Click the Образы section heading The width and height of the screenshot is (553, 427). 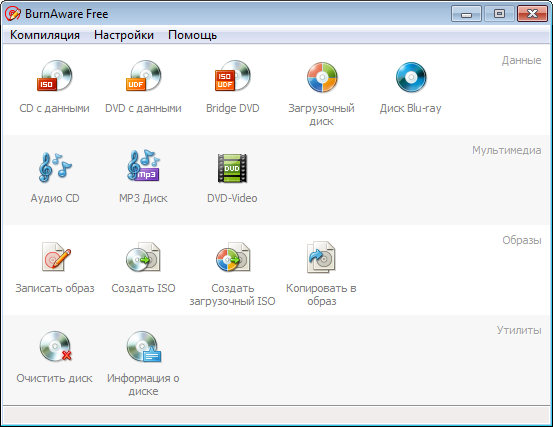tap(522, 240)
